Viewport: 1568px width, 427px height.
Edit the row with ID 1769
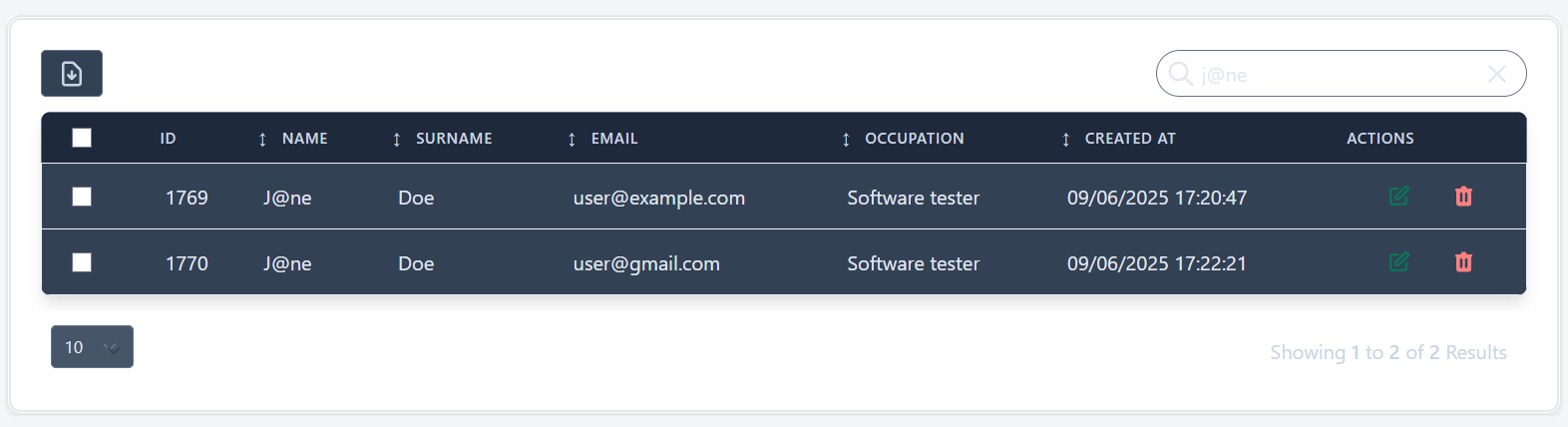(1398, 197)
